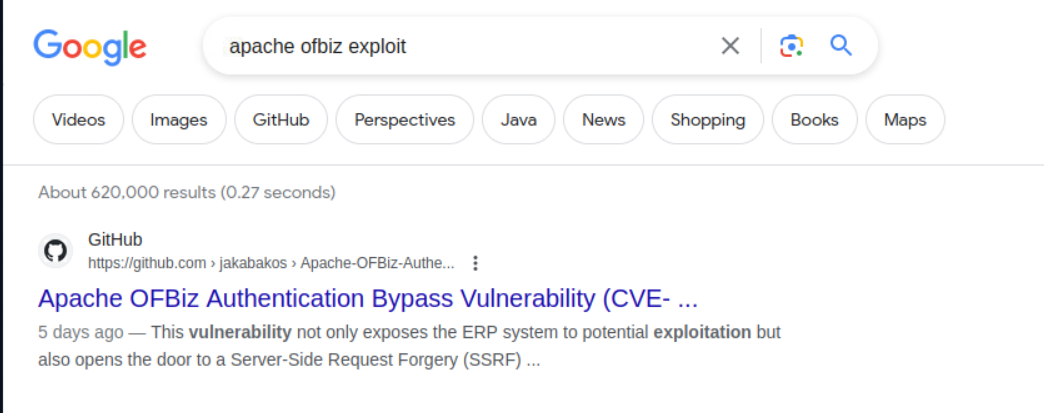Screen dimensions: 1044x413
Task: Select the GitHub filter chip
Action: pyautogui.click(x=281, y=120)
